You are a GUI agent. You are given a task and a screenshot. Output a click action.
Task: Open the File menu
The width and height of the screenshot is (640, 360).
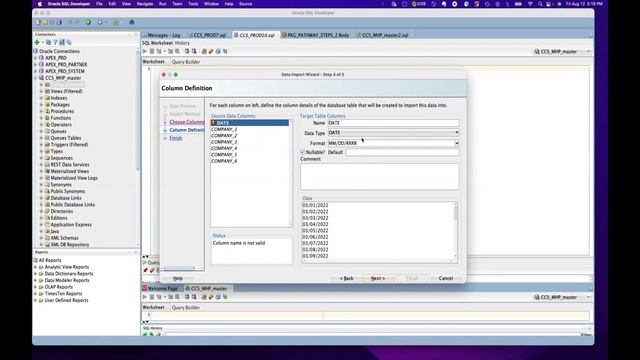(x=99, y=4)
